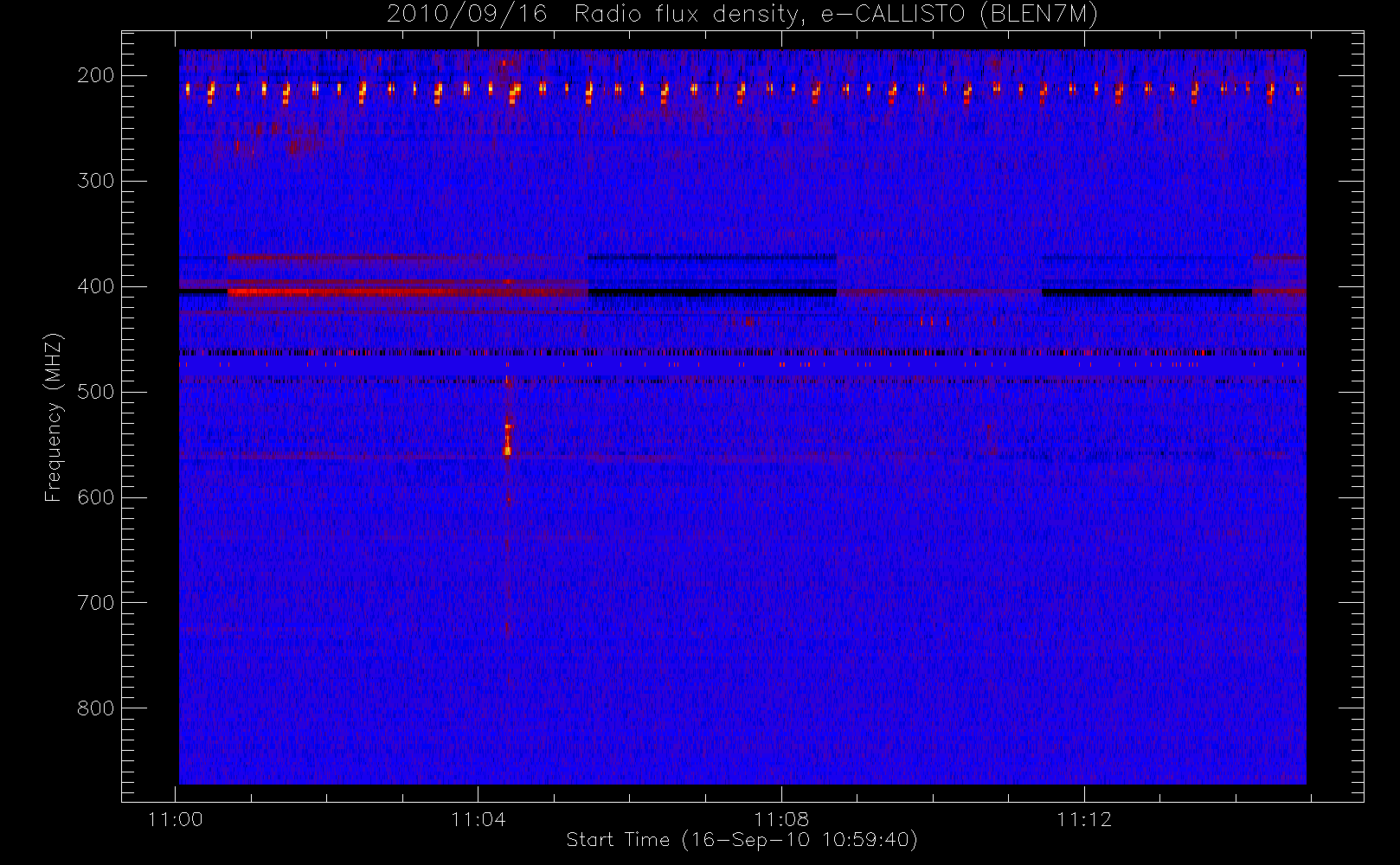Click the 400 frequency tick label
Screen dimensions: 1400x865
pos(96,286)
